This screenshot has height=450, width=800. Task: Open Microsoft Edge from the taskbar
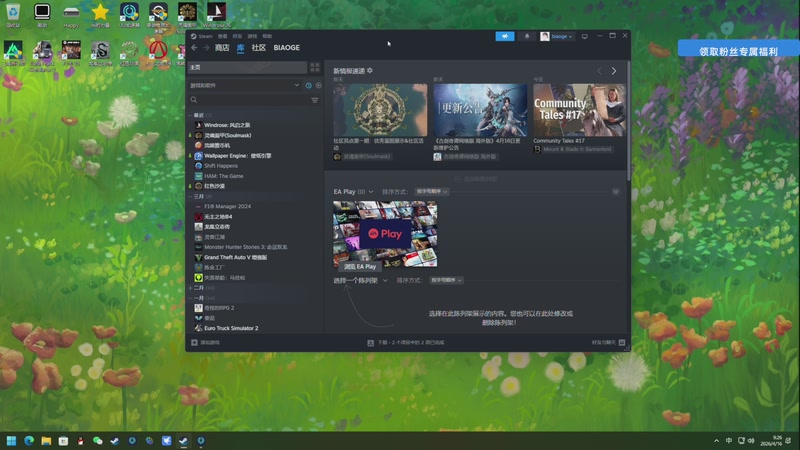(x=29, y=440)
